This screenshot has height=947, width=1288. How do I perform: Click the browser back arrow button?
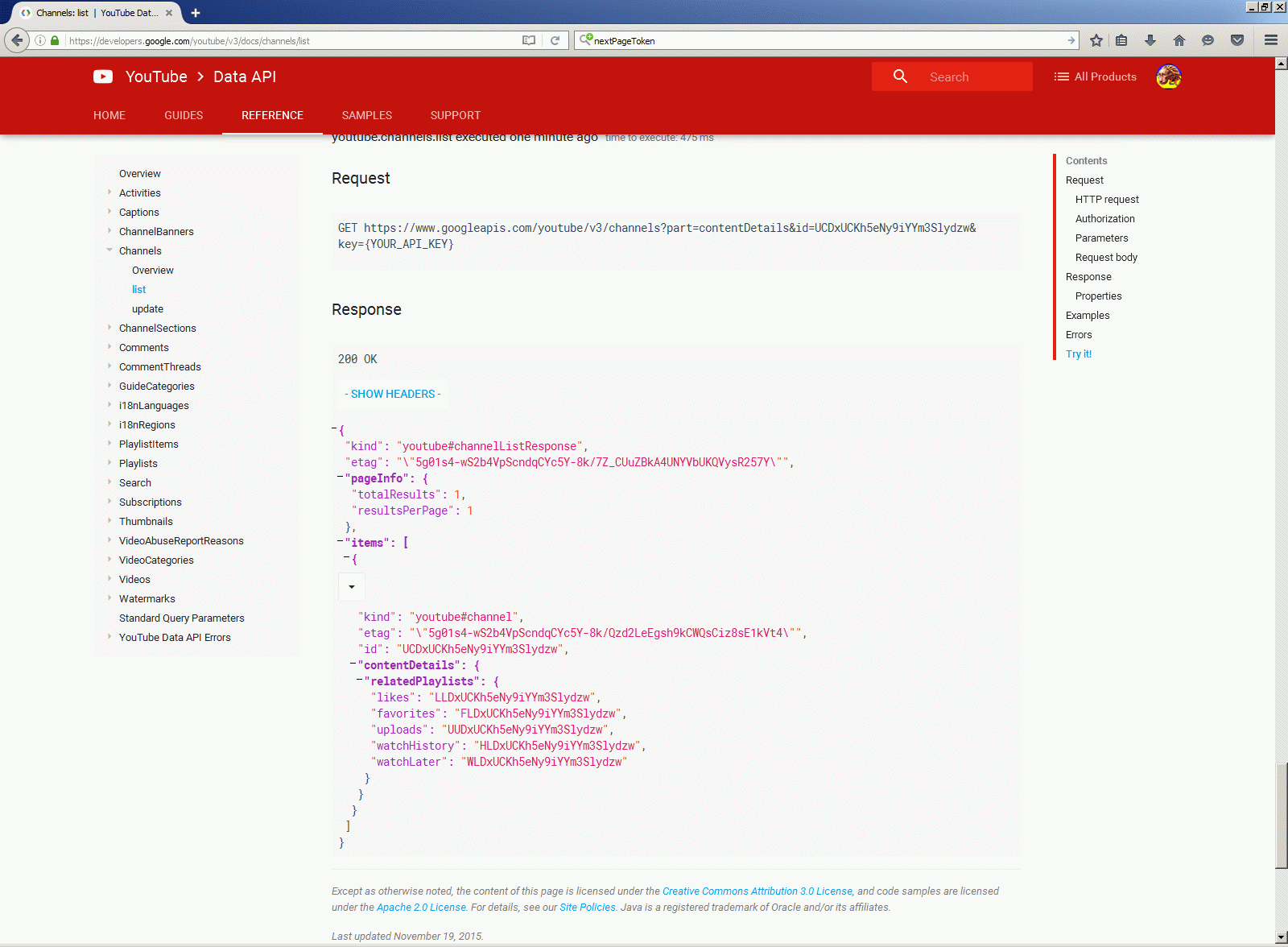[x=17, y=40]
